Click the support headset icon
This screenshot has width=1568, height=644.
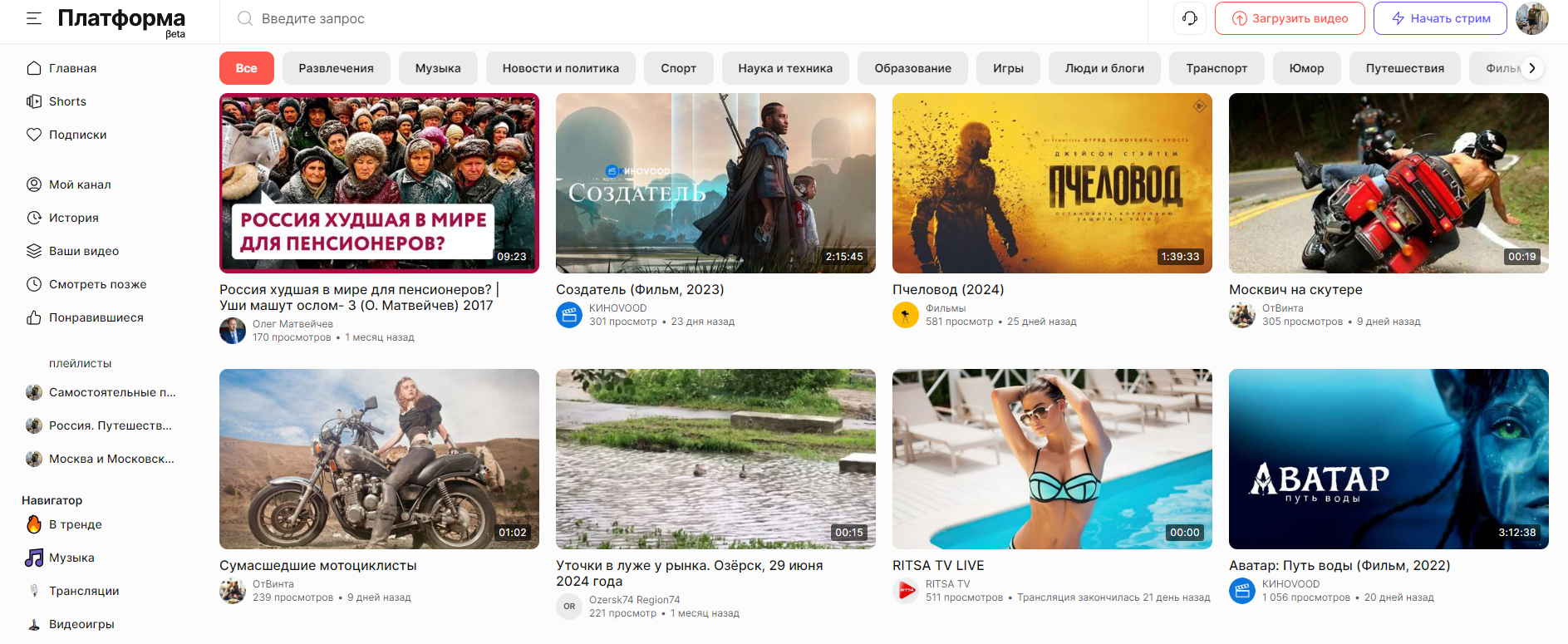point(1190,18)
